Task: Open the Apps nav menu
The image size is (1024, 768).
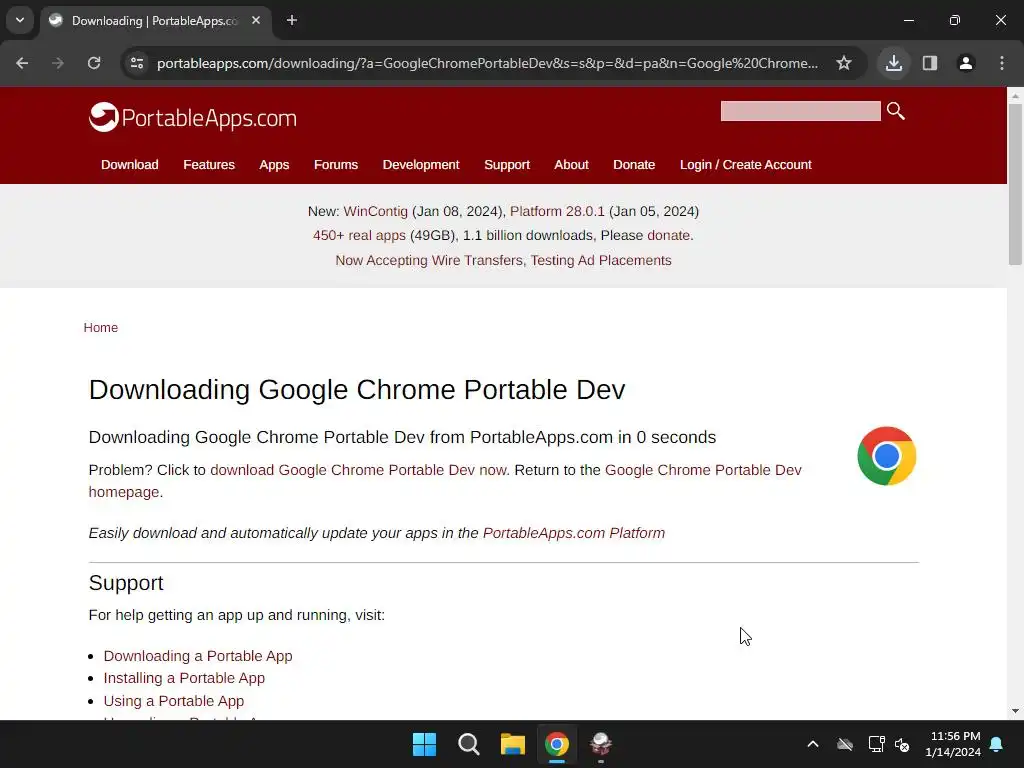Action: [x=274, y=165]
